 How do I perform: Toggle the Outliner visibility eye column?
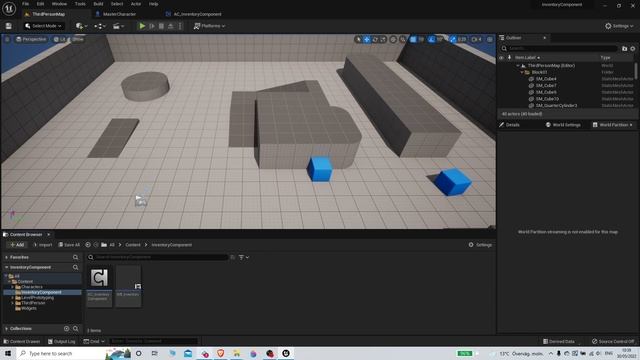coord(502,58)
